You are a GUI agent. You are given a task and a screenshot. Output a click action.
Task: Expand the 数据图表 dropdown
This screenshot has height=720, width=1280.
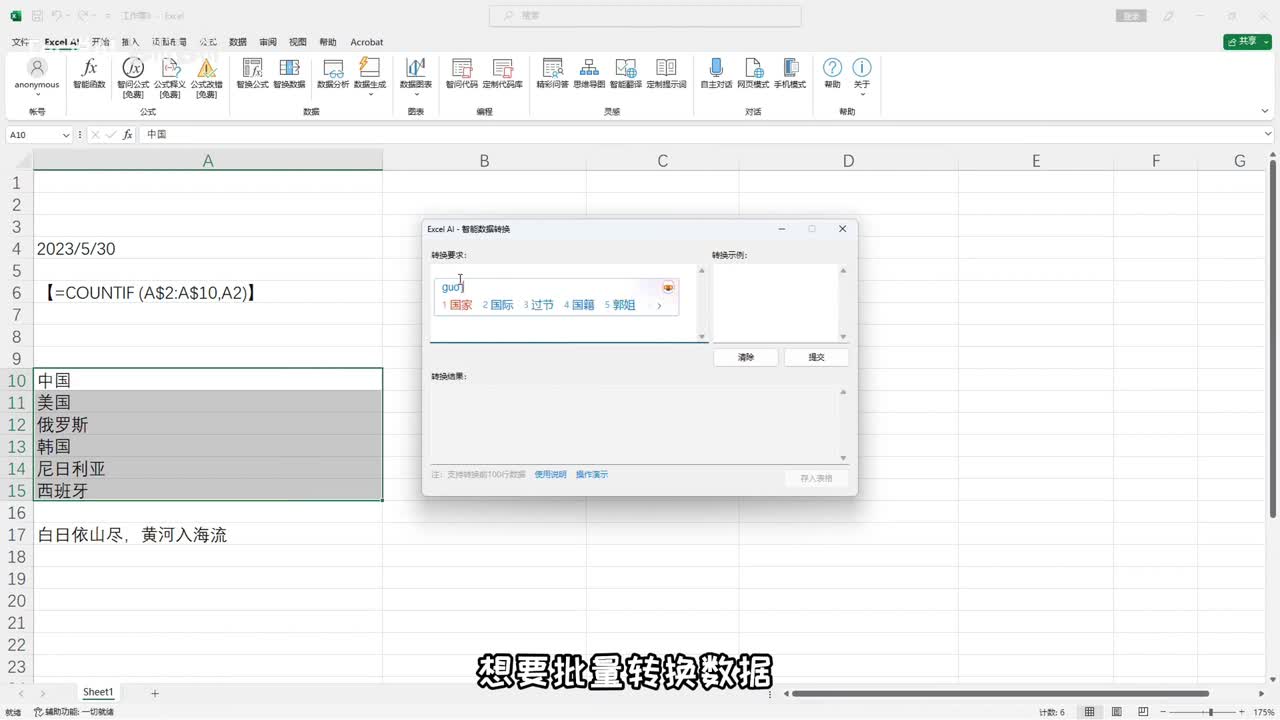pos(416,95)
